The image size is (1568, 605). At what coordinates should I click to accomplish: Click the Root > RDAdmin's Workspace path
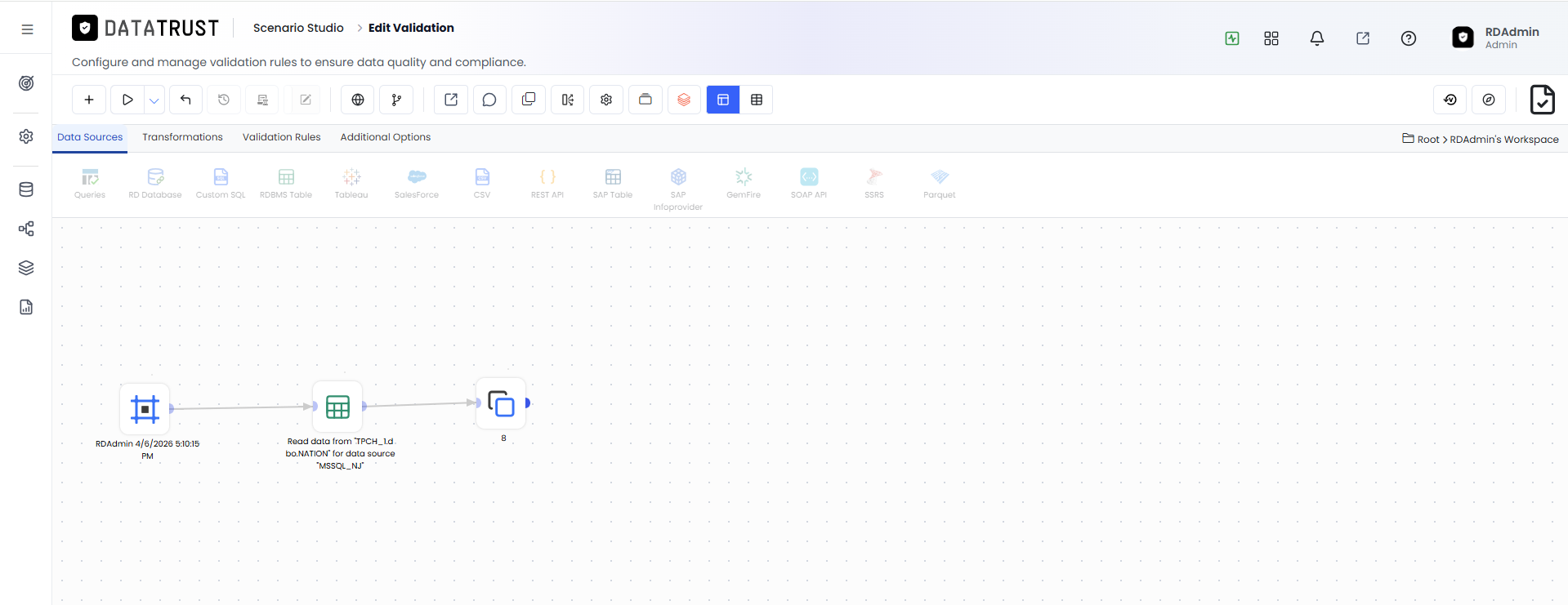[1481, 140]
